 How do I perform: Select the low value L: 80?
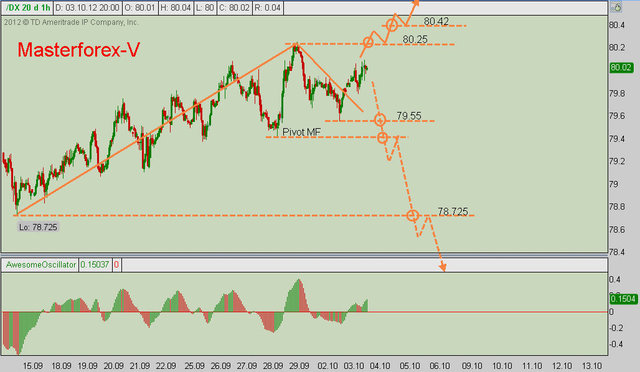click(205, 8)
